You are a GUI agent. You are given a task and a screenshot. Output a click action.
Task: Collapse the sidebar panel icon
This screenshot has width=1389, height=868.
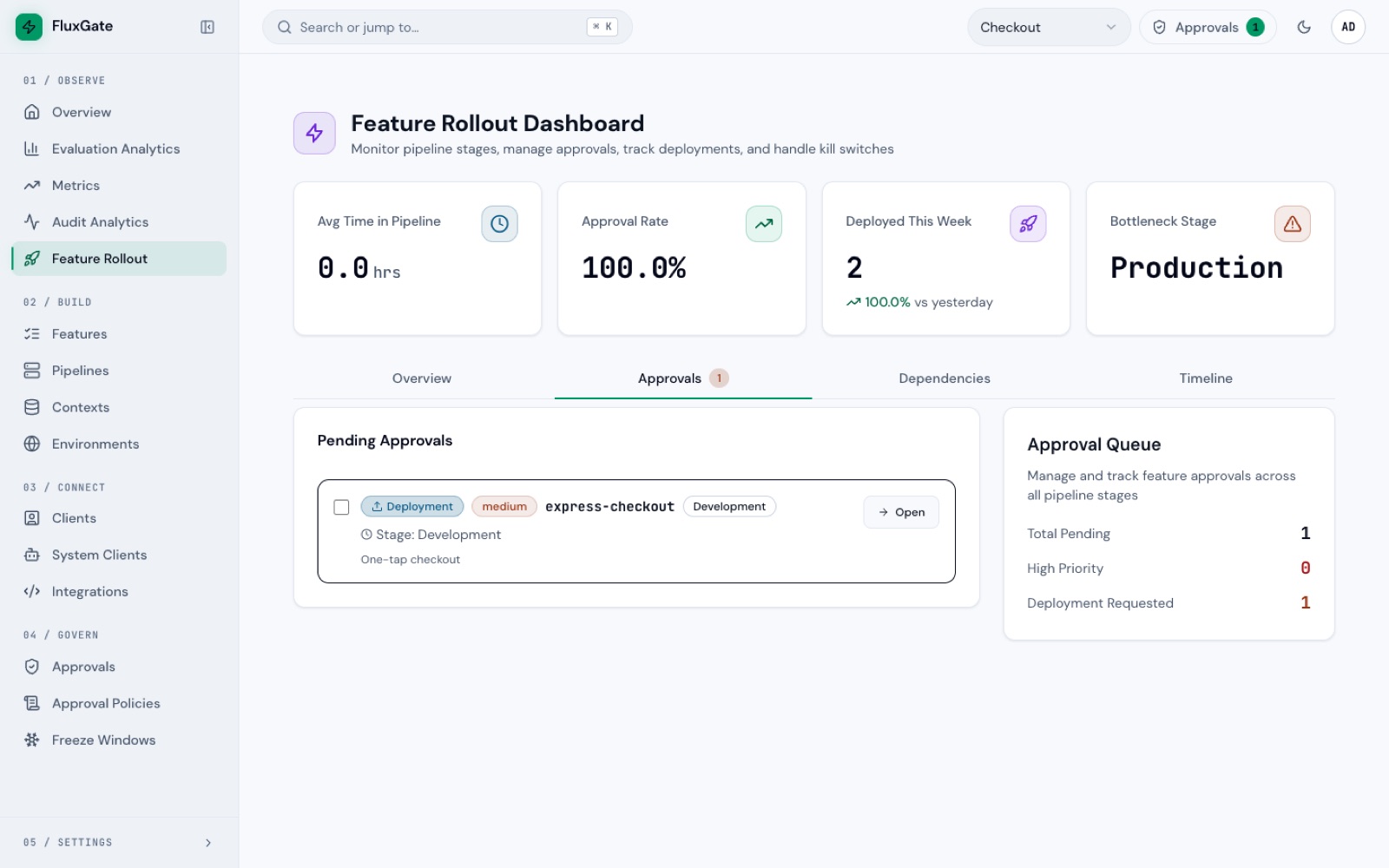[207, 27]
